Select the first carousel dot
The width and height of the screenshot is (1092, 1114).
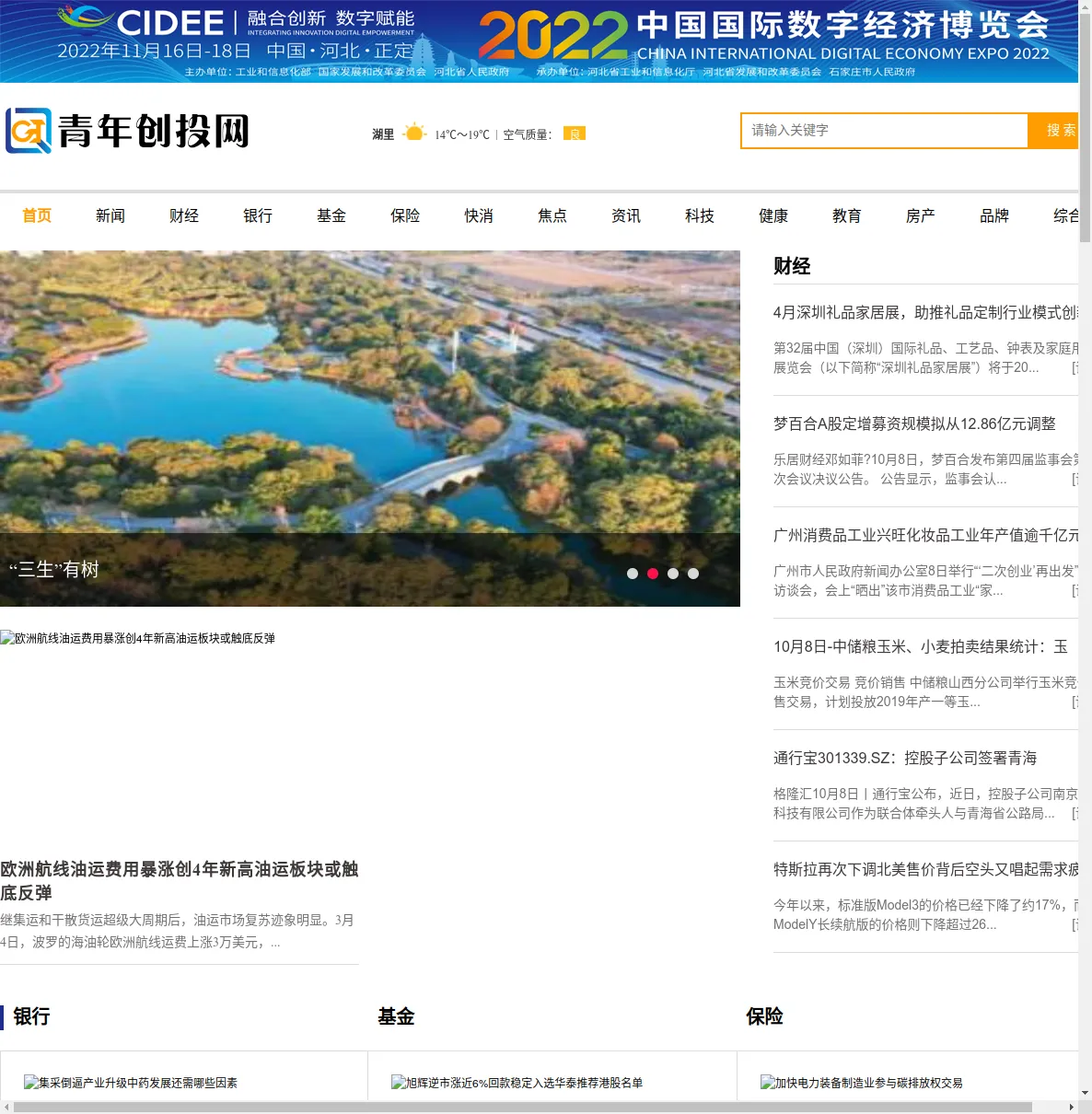coord(633,574)
